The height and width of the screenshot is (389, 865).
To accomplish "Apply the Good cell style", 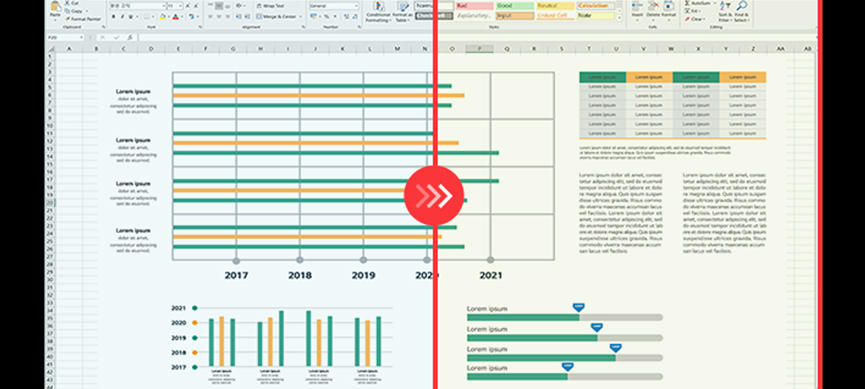I will click(515, 6).
